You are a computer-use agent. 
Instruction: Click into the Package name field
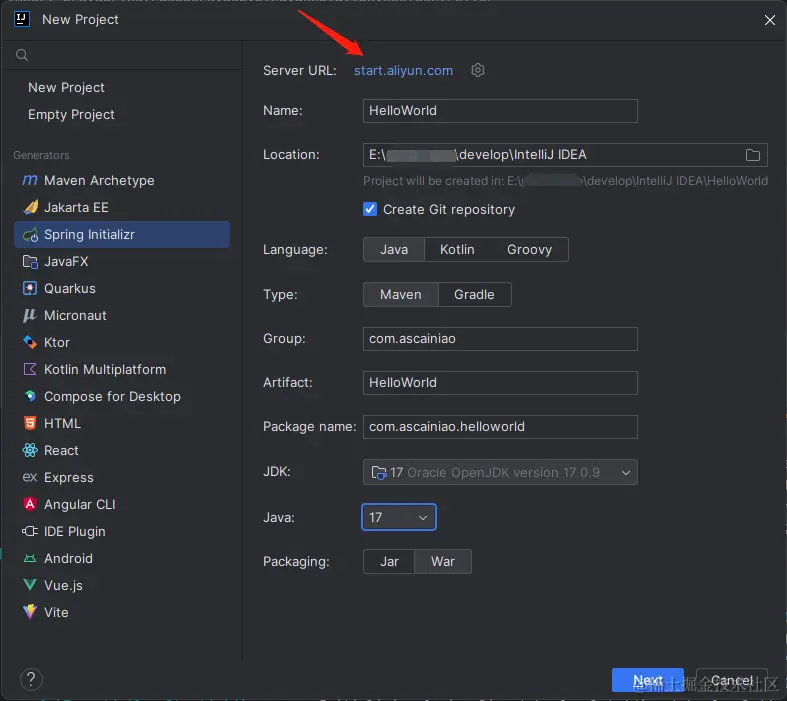pyautogui.click(x=500, y=427)
